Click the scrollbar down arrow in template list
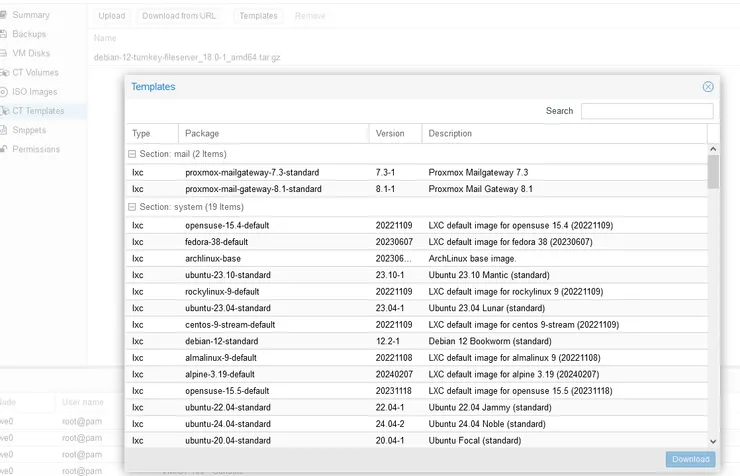The height and width of the screenshot is (476, 740). (x=713, y=441)
